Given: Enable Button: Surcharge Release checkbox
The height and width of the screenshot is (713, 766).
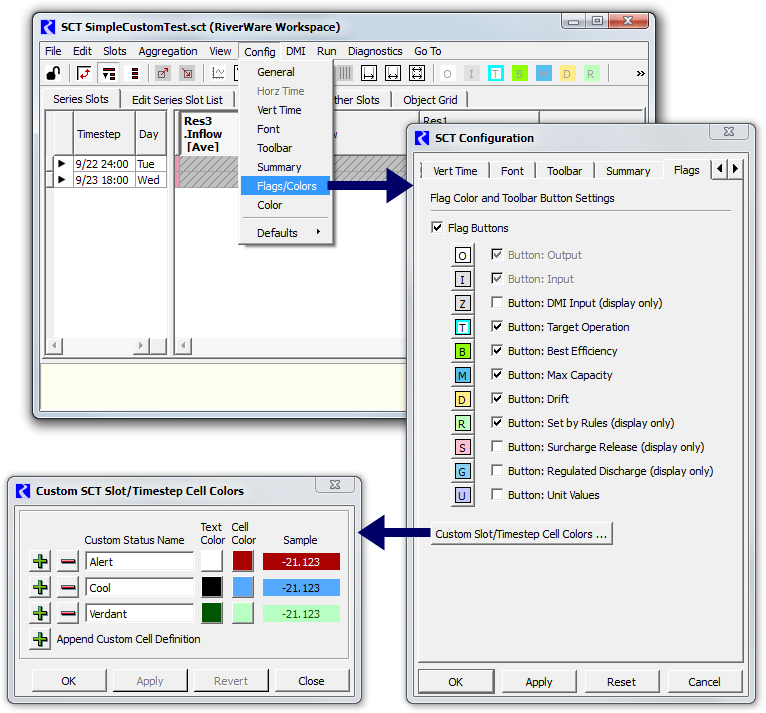Looking at the screenshot, I should [497, 446].
